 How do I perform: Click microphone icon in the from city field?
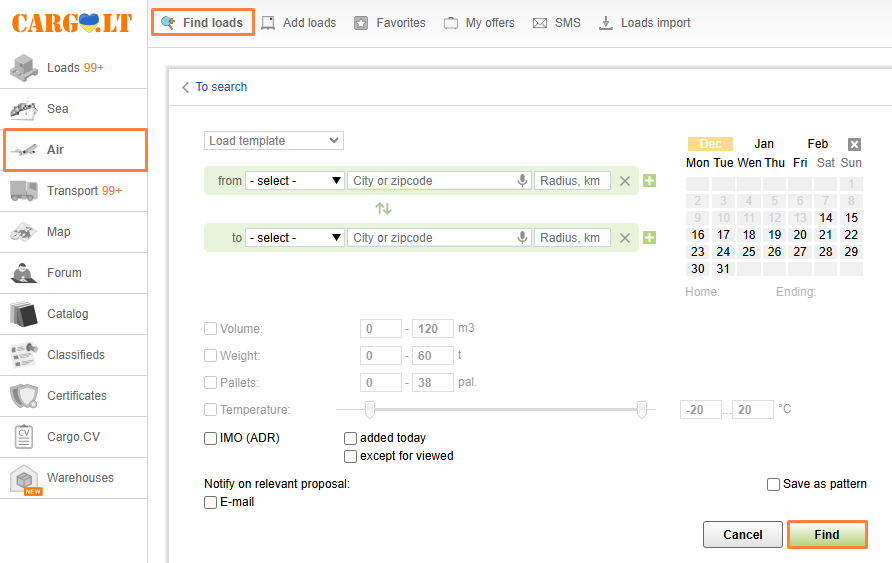(522, 181)
